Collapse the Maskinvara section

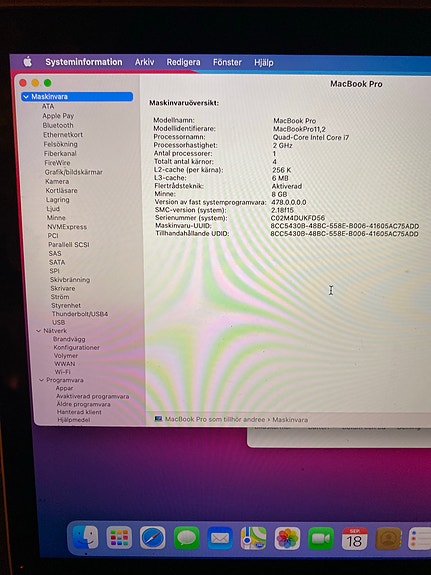tap(26, 97)
